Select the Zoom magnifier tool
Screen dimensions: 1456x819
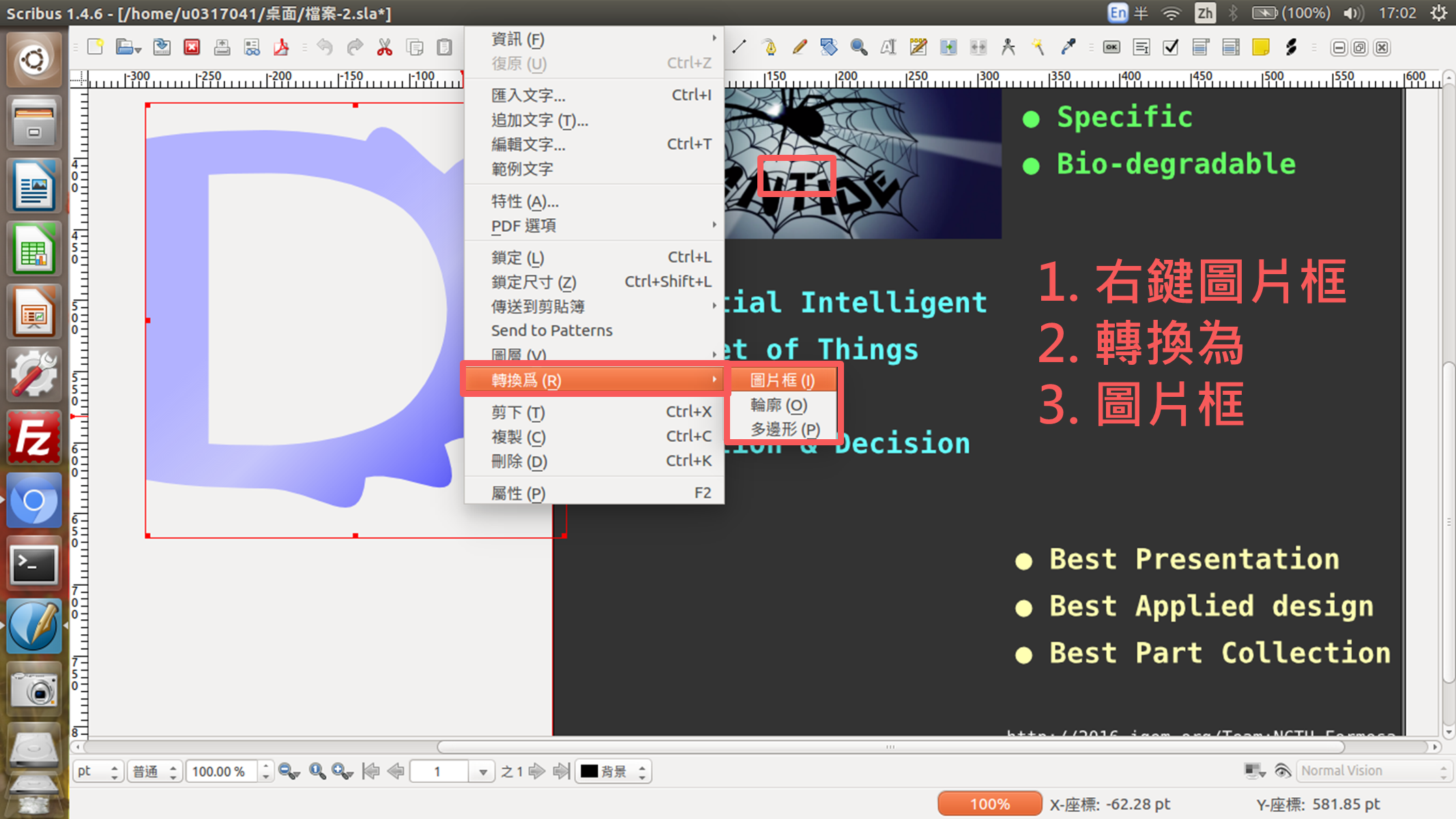859,47
